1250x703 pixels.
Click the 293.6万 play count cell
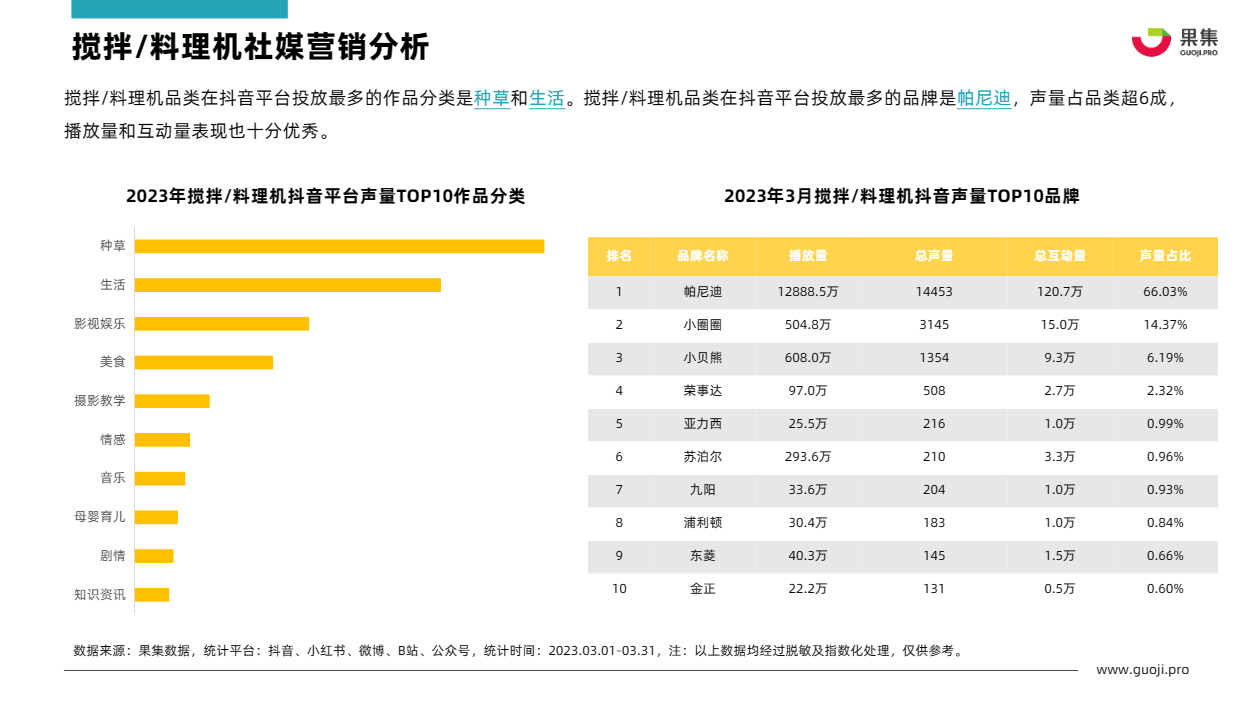[x=808, y=457]
